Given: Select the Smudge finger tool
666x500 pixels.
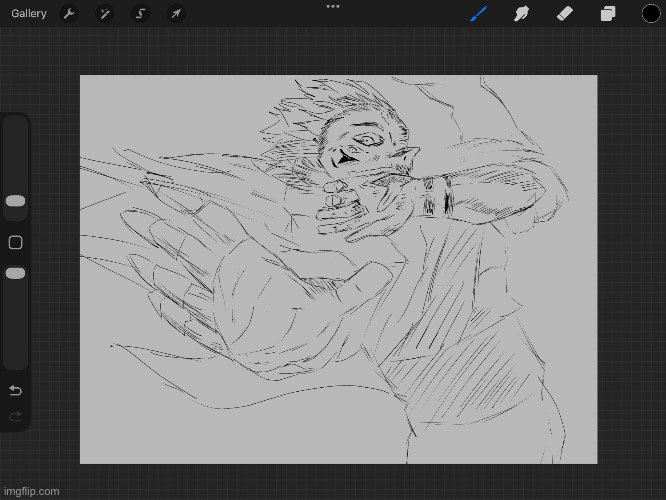Looking at the screenshot, I should (x=521, y=14).
